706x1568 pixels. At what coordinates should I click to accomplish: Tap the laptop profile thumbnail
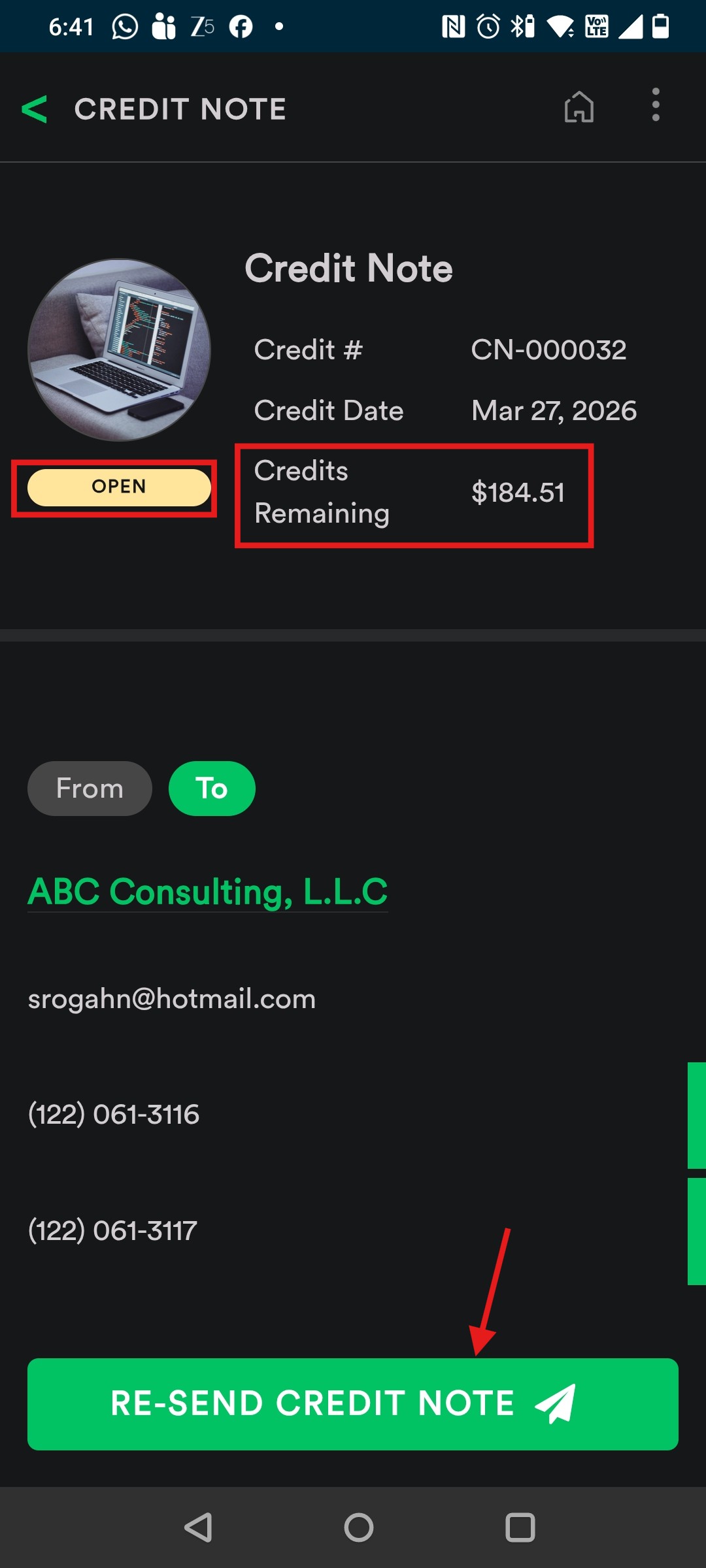[x=119, y=350]
